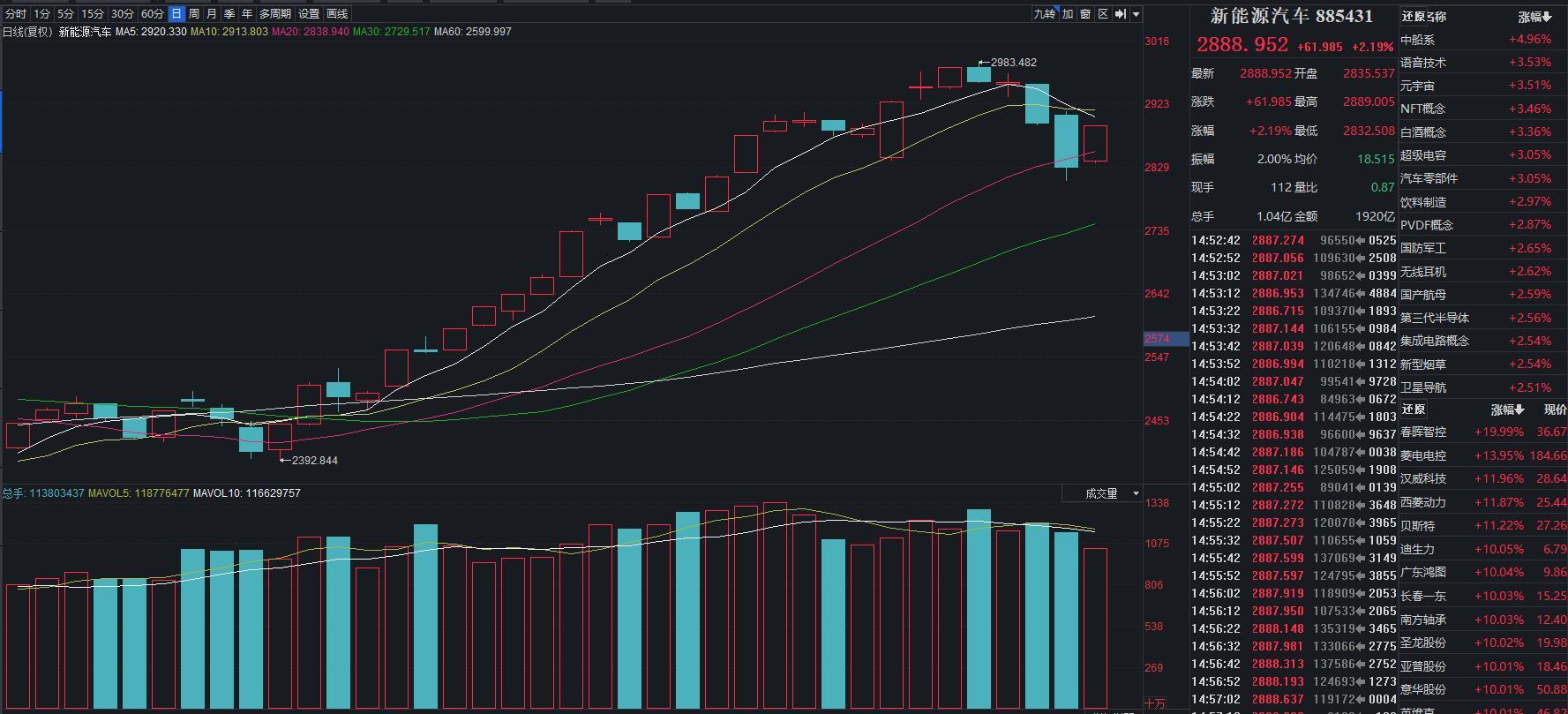Select the 15分 period tab

(92, 14)
